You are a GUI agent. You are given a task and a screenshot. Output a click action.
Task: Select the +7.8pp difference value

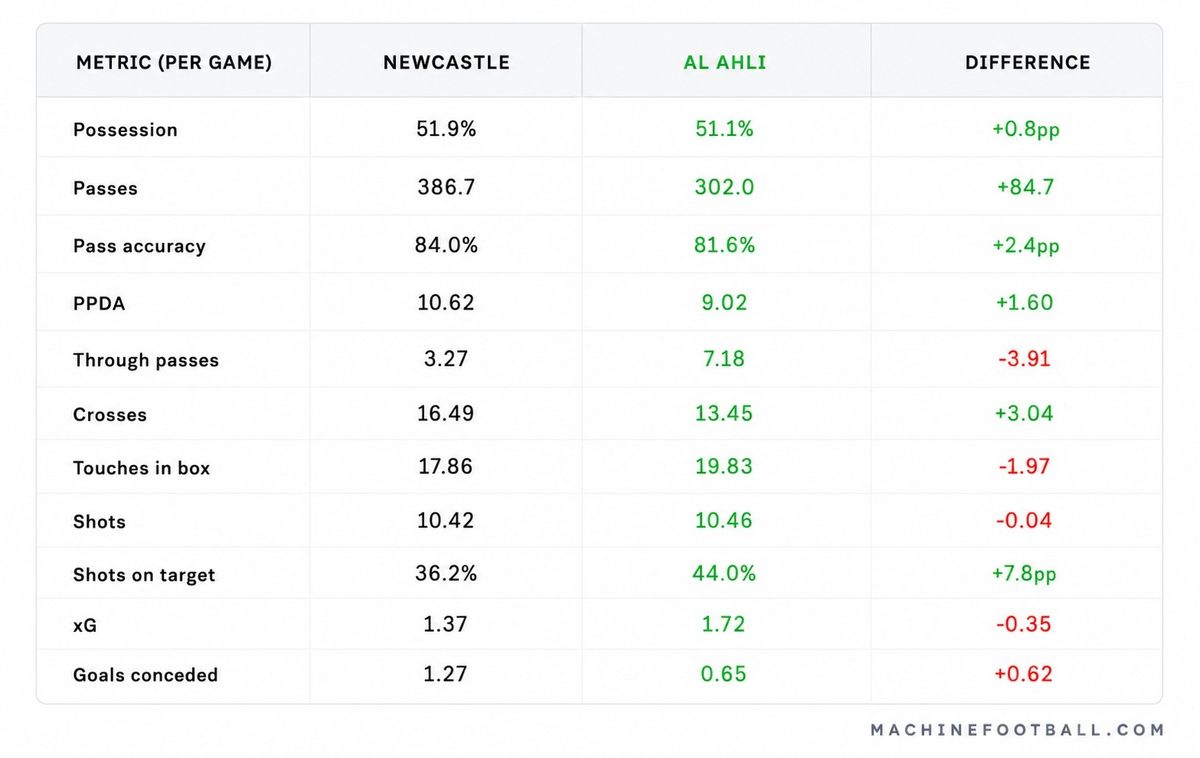pos(1024,574)
